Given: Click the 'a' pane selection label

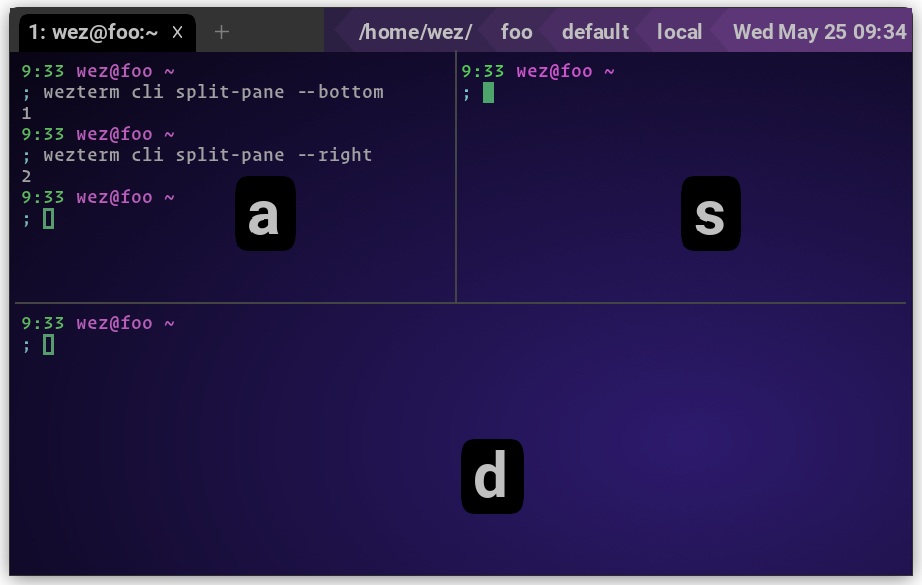Looking at the screenshot, I should point(265,213).
